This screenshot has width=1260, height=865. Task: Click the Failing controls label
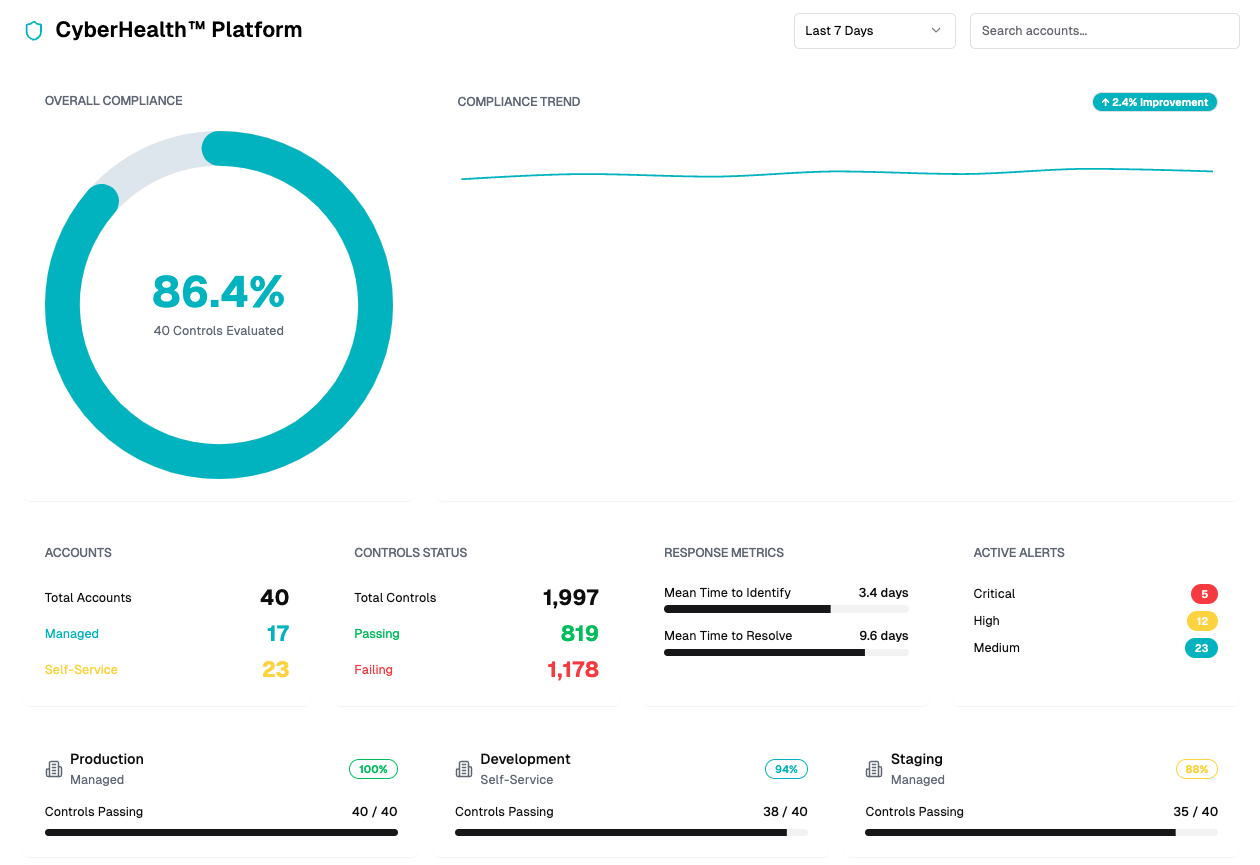[x=373, y=670]
